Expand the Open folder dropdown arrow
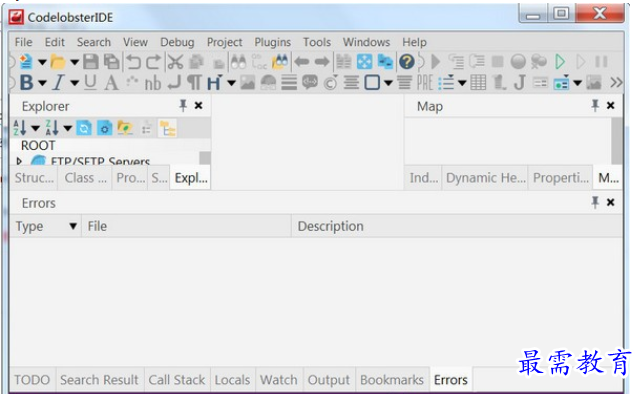The width and height of the screenshot is (640, 394). point(74,62)
